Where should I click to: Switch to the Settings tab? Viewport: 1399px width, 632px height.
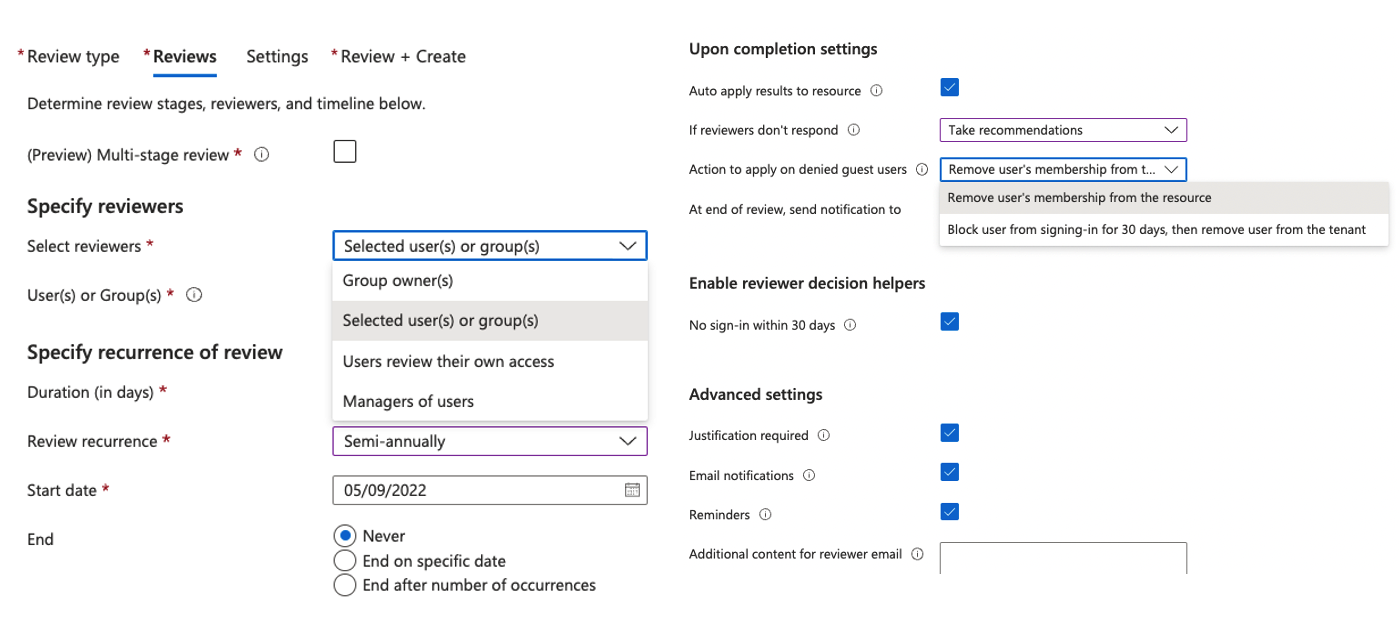coord(277,56)
